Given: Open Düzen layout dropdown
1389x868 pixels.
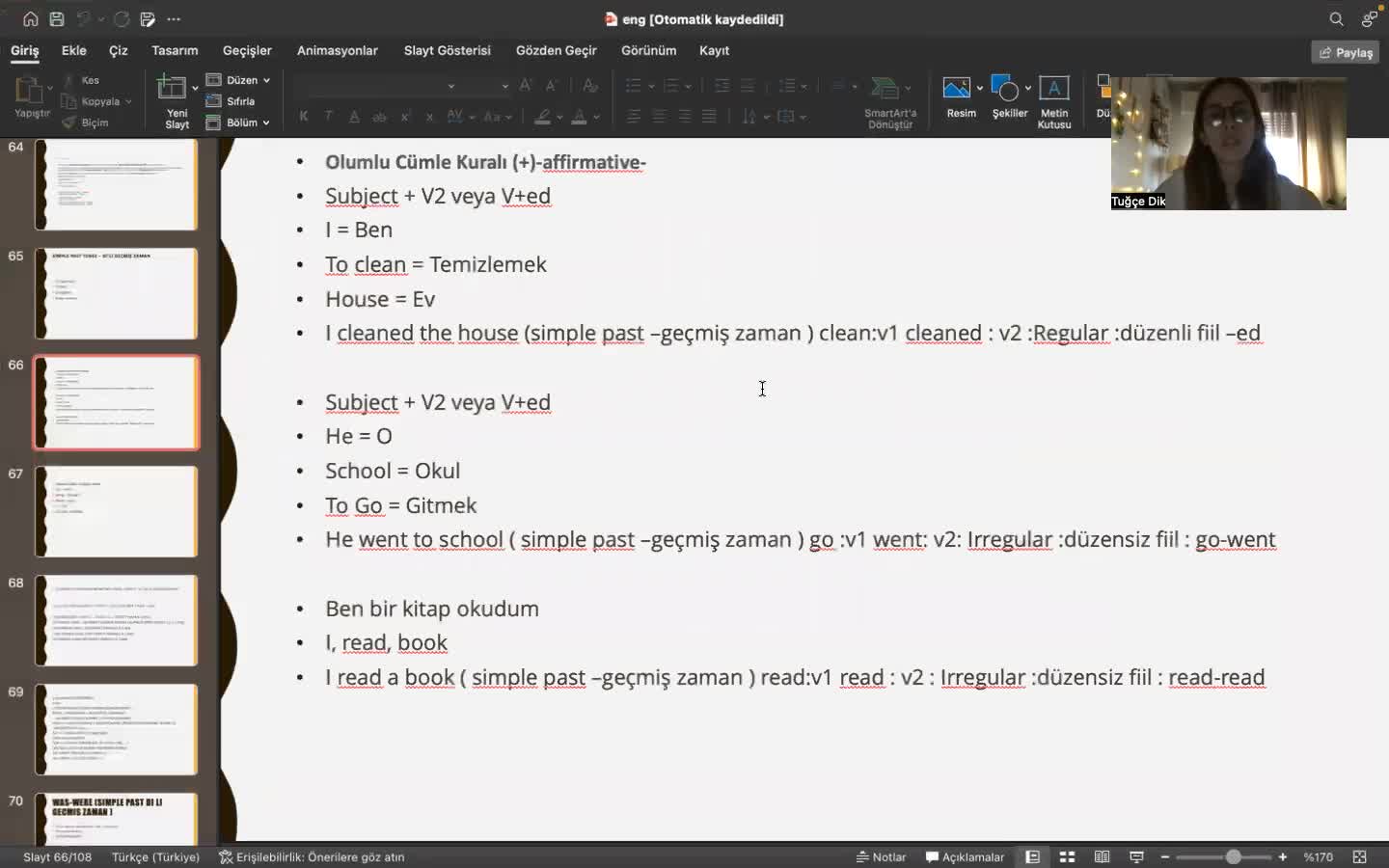Looking at the screenshot, I should pos(238,80).
